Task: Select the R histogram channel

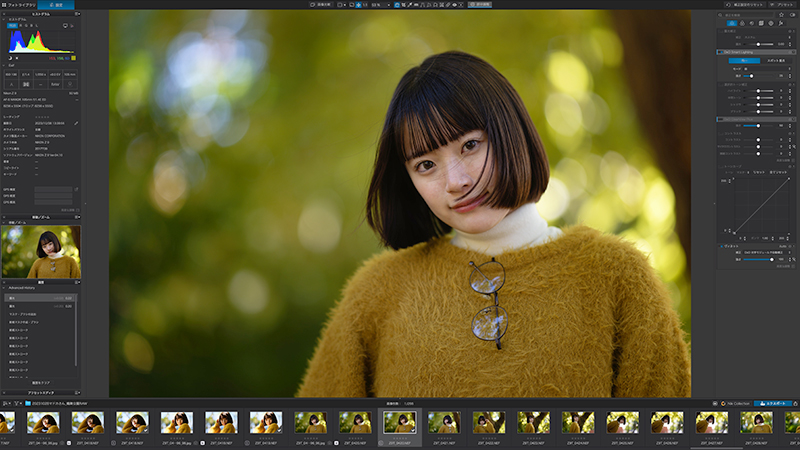Action: (20, 26)
